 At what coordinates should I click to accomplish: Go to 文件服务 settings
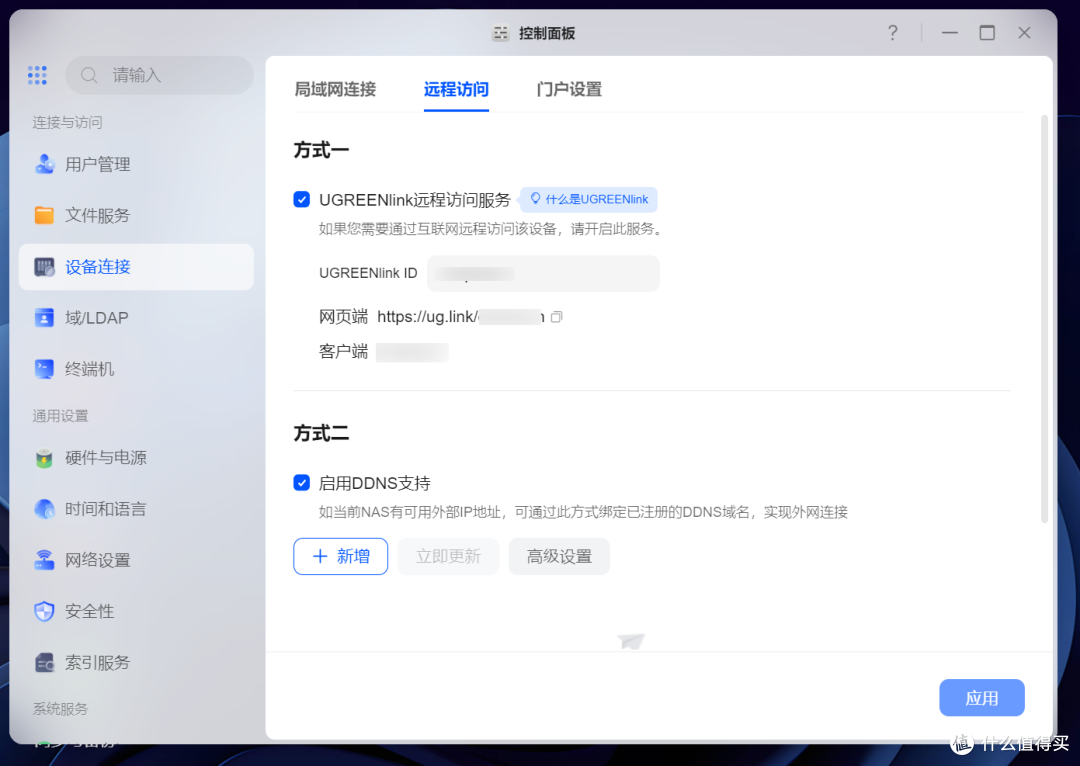136,215
